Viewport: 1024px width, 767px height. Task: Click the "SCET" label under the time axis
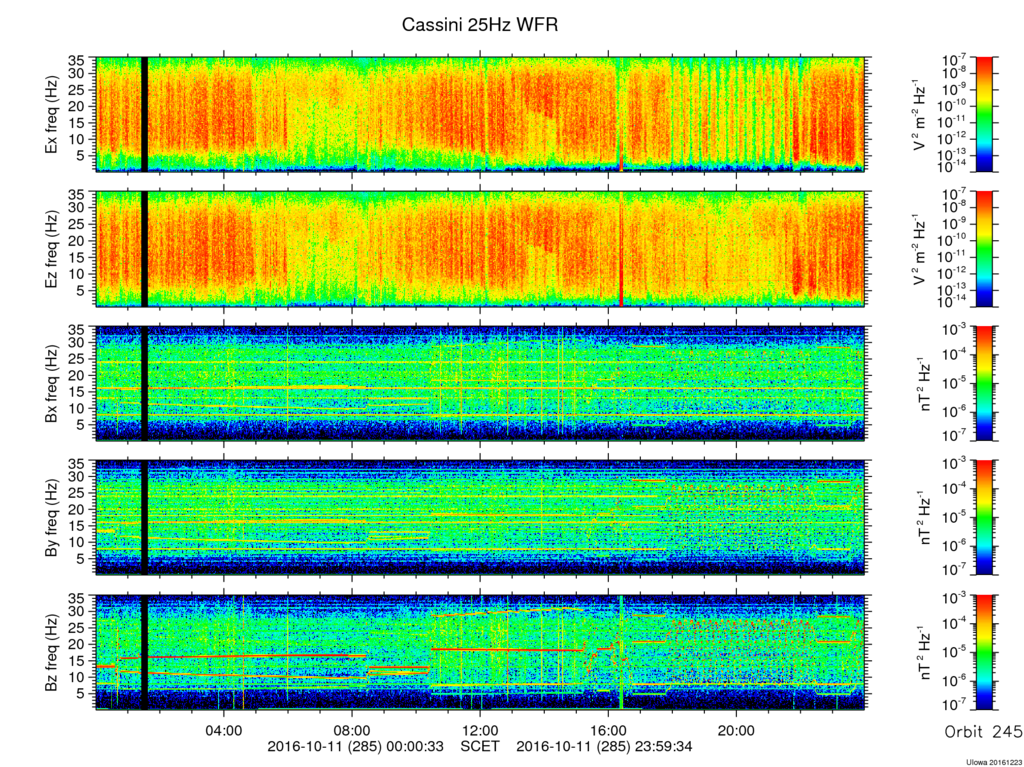pos(480,746)
